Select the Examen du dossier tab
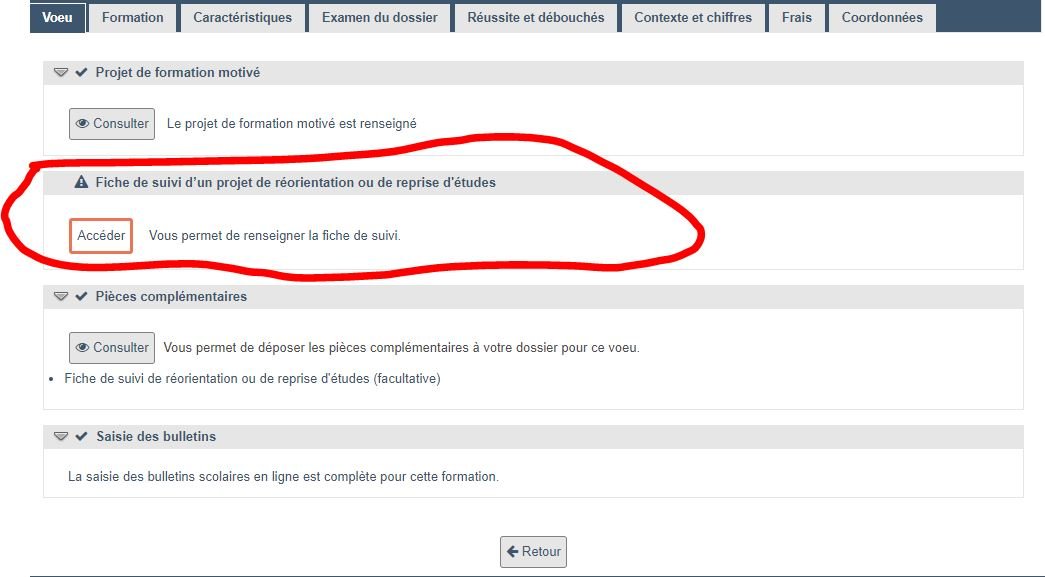The image size is (1045, 577). [380, 17]
